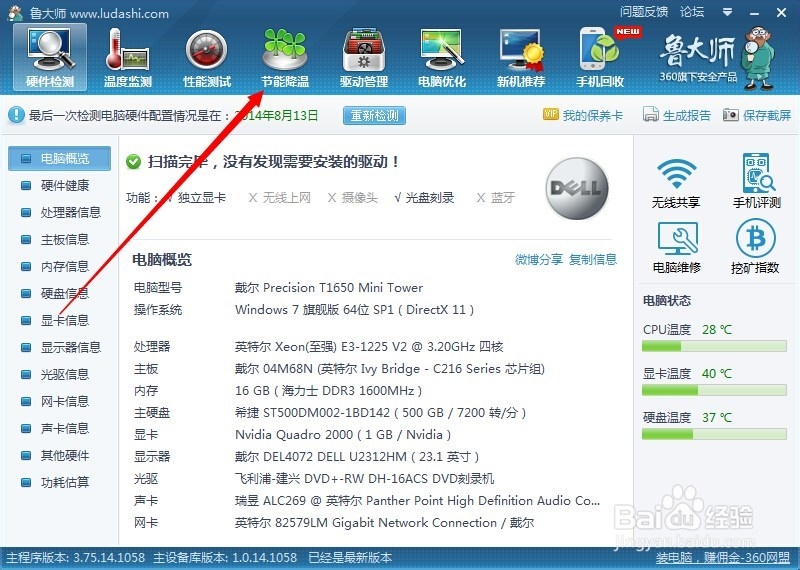800x570 pixels.
Task: Click DELL U2312HM monitor value
Action: coord(357,457)
